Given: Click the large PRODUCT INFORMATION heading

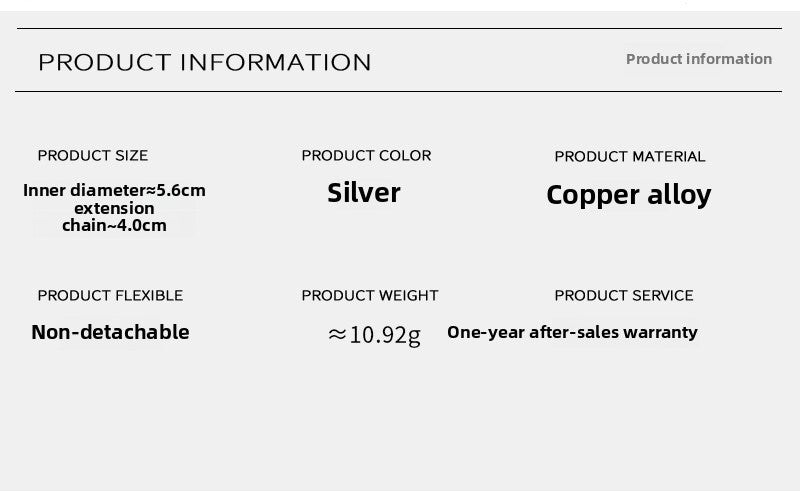Looking at the screenshot, I should coord(204,62).
